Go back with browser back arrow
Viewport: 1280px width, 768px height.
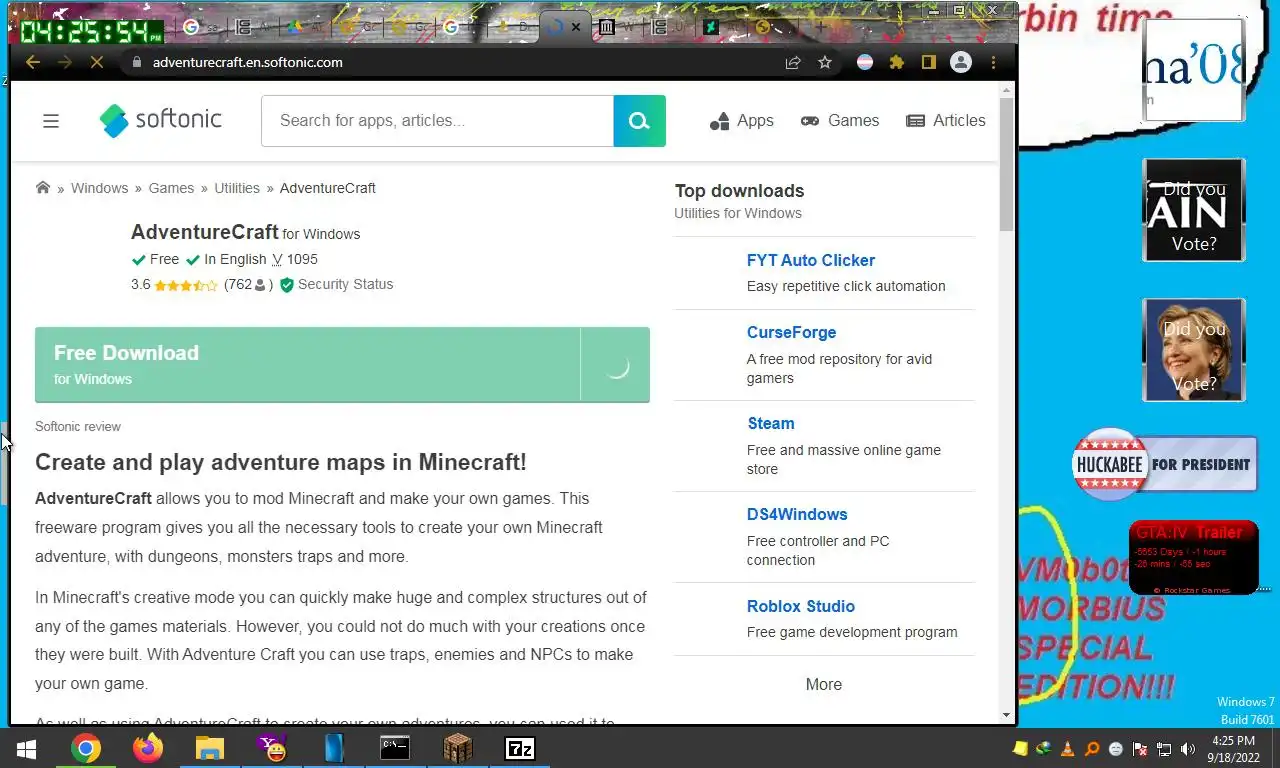tap(33, 62)
